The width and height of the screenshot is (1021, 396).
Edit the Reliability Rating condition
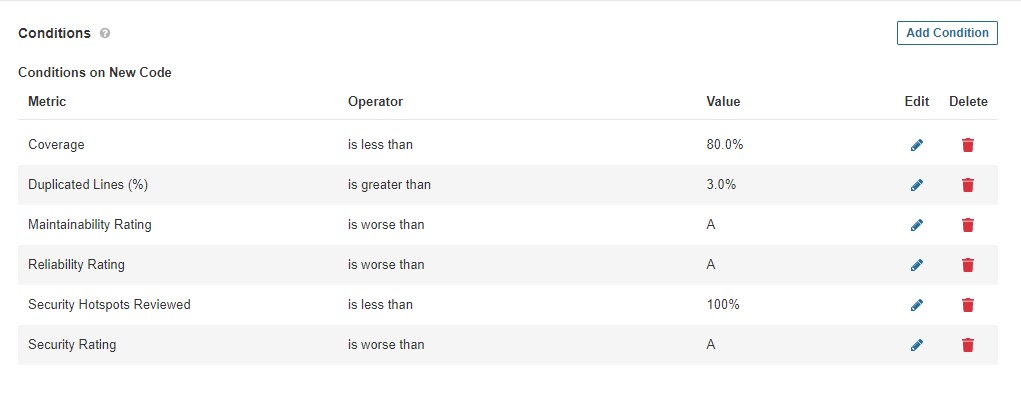click(x=917, y=265)
